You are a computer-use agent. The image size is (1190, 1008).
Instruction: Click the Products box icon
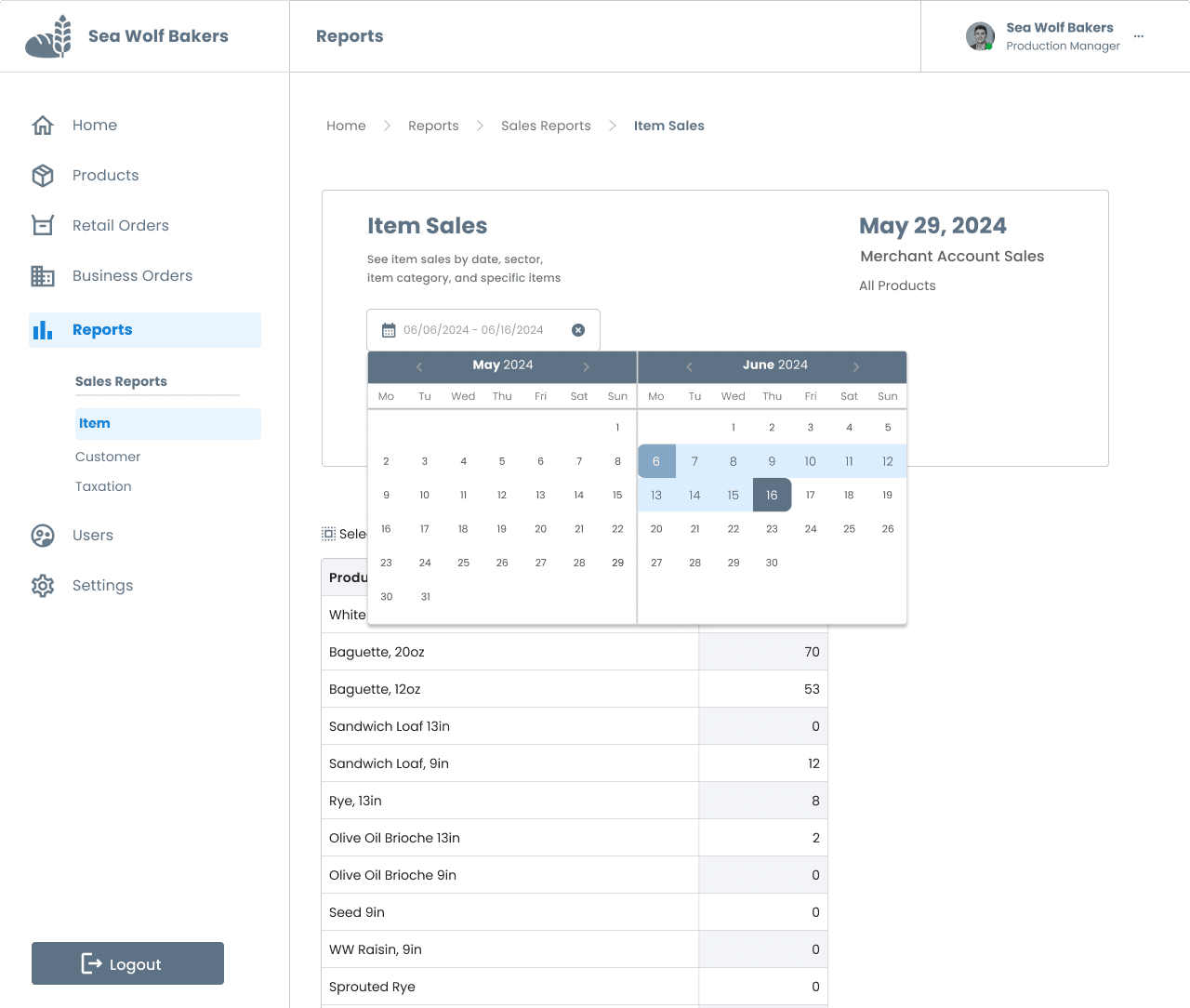(x=43, y=176)
